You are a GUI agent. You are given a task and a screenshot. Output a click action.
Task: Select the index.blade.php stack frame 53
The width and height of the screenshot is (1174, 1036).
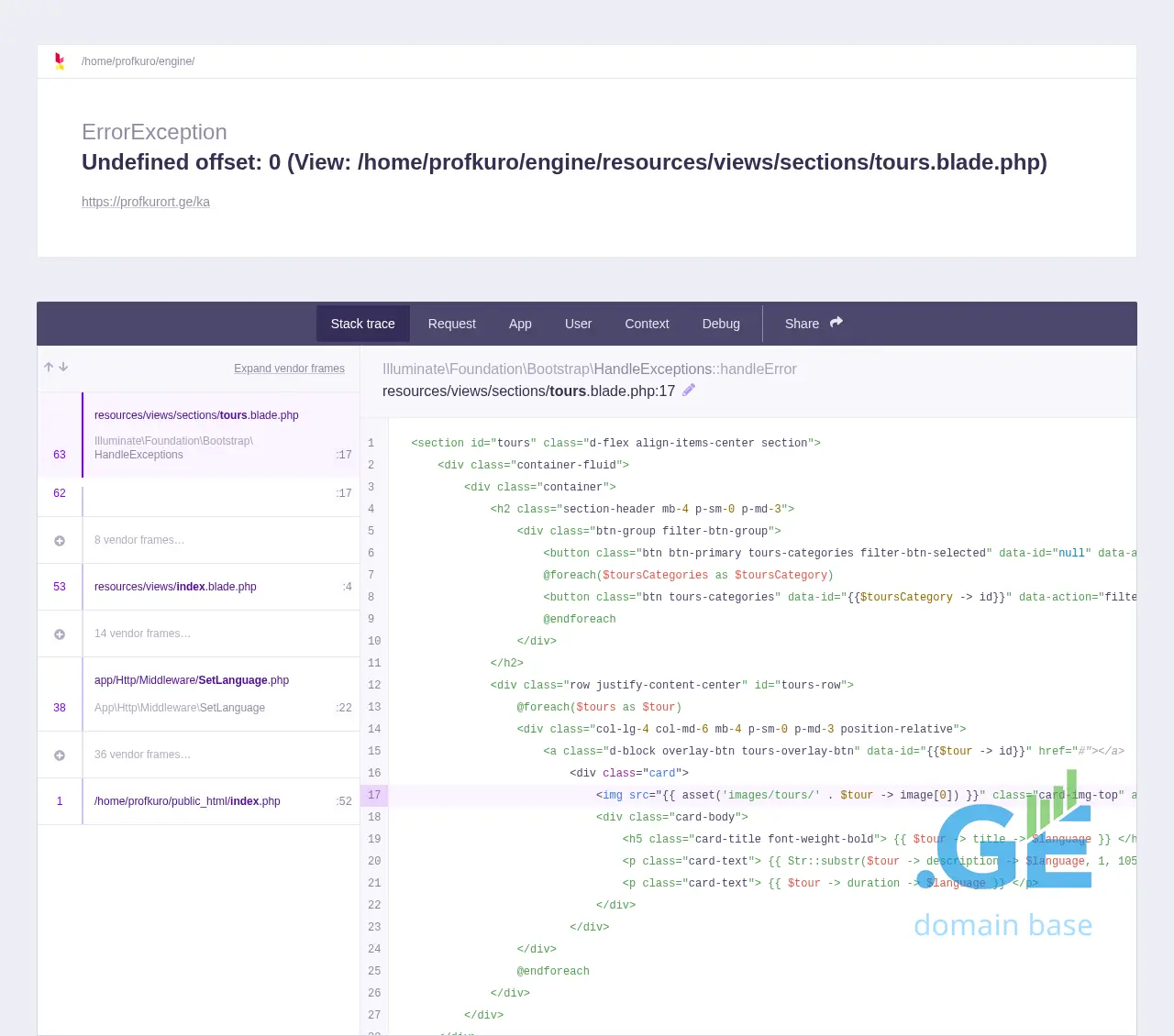(198, 587)
